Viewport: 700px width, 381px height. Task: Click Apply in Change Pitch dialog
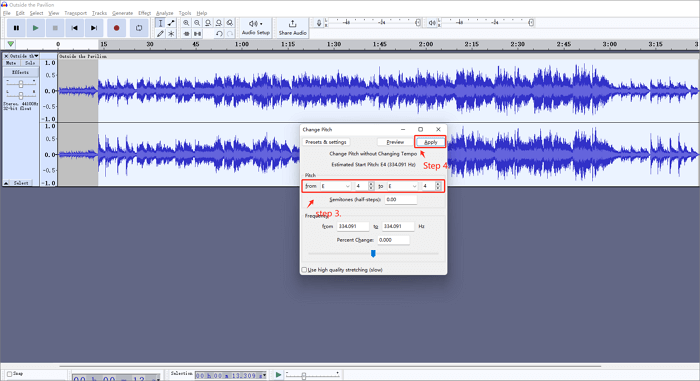(430, 142)
